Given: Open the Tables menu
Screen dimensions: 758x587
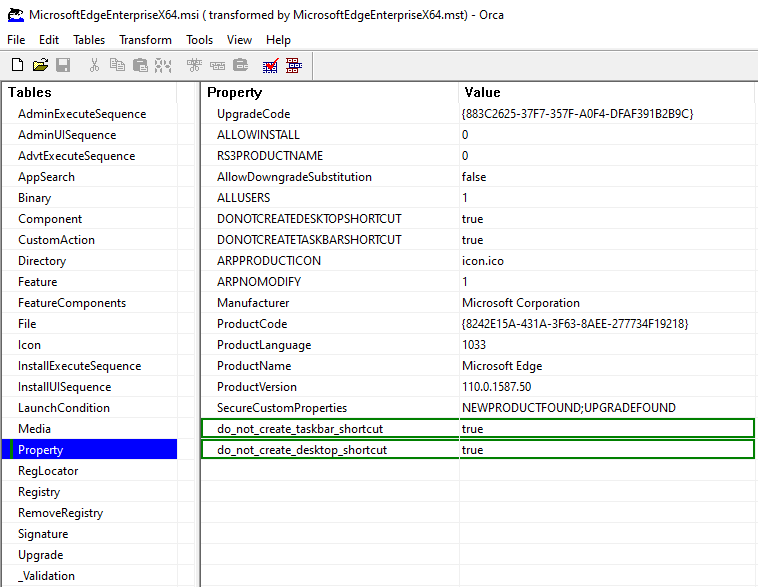Looking at the screenshot, I should [x=89, y=40].
